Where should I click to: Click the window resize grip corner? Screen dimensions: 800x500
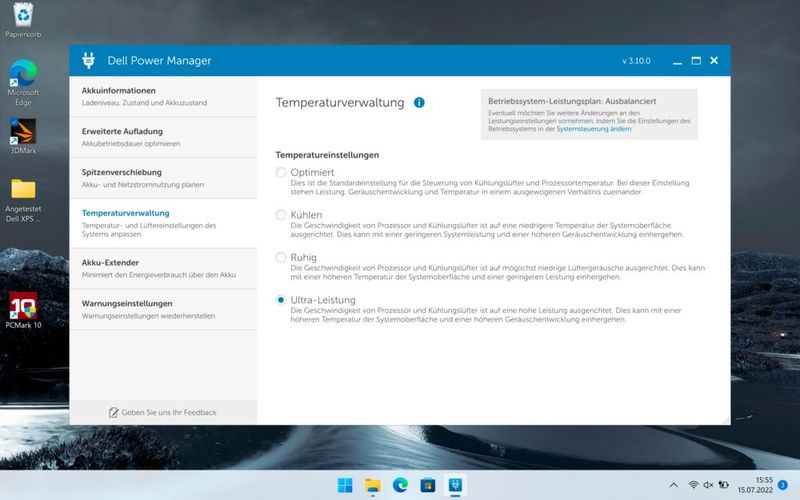click(x=726, y=420)
